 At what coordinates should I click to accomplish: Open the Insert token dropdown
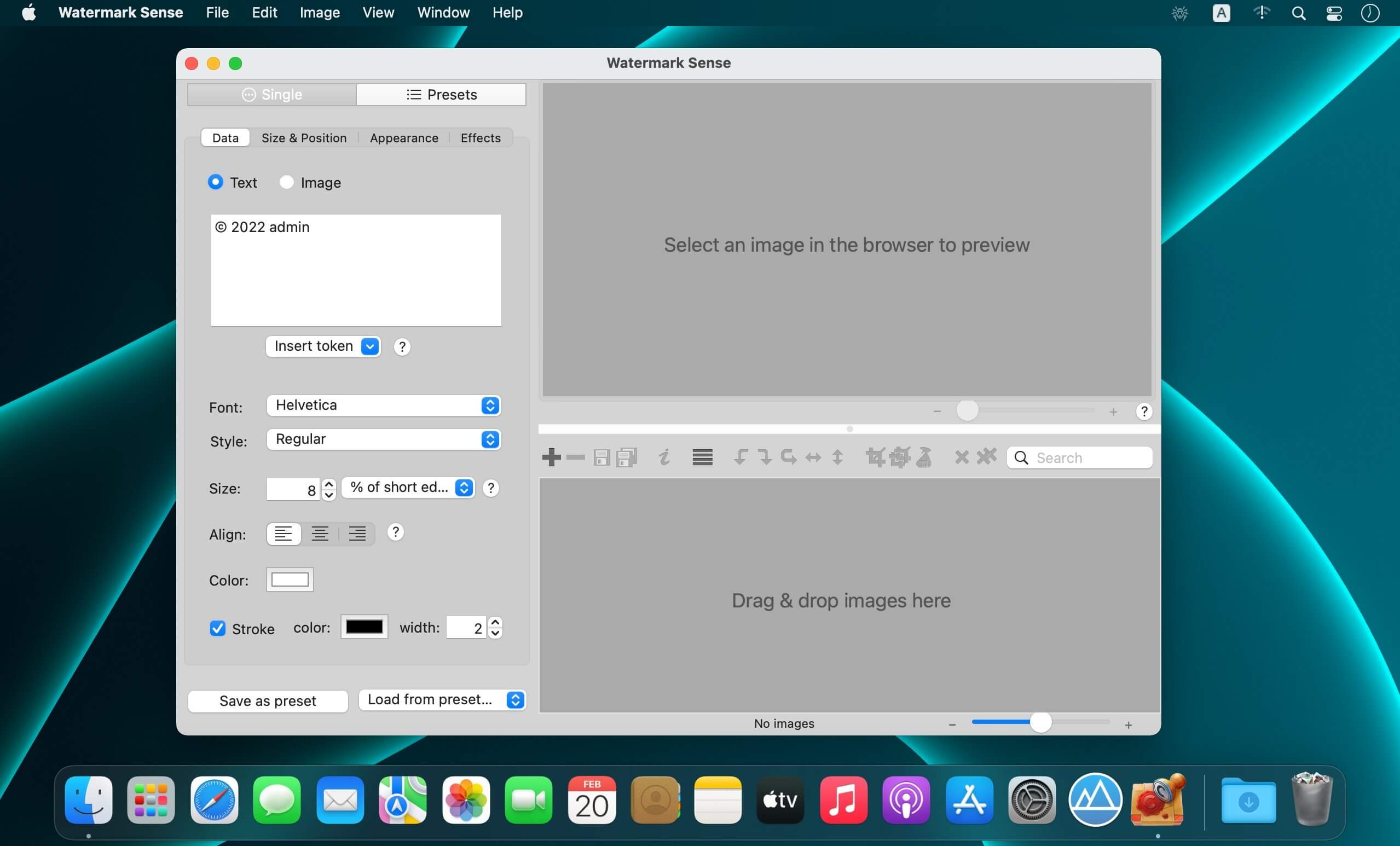click(323, 346)
